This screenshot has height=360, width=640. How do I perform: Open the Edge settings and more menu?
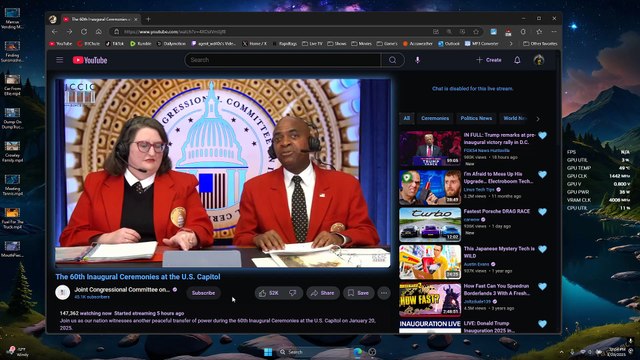[554, 31]
